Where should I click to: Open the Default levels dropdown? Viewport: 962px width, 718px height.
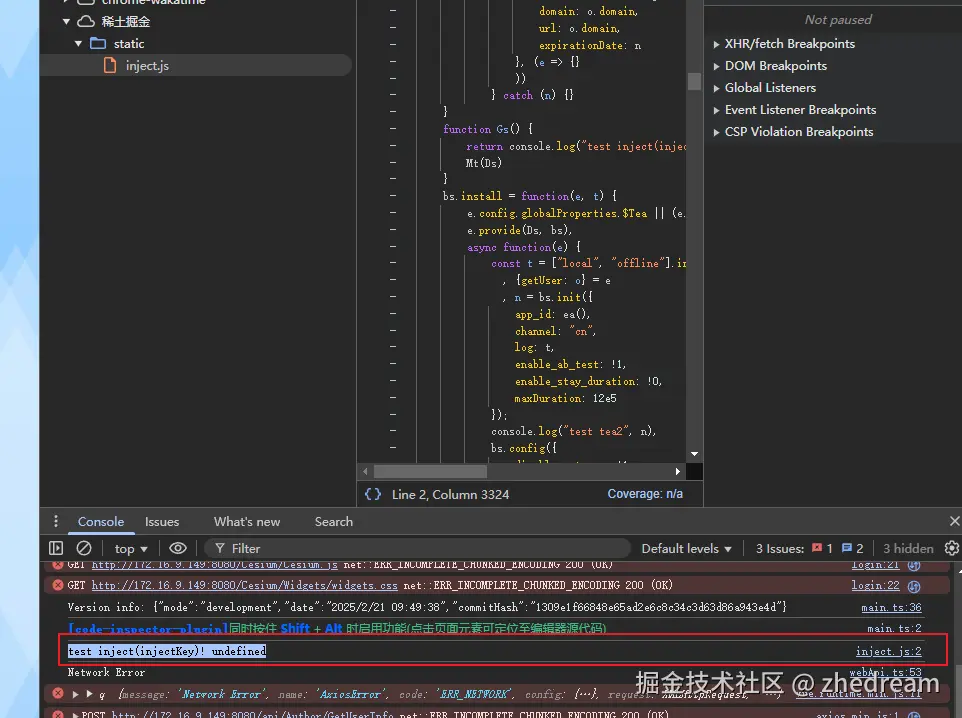click(686, 548)
